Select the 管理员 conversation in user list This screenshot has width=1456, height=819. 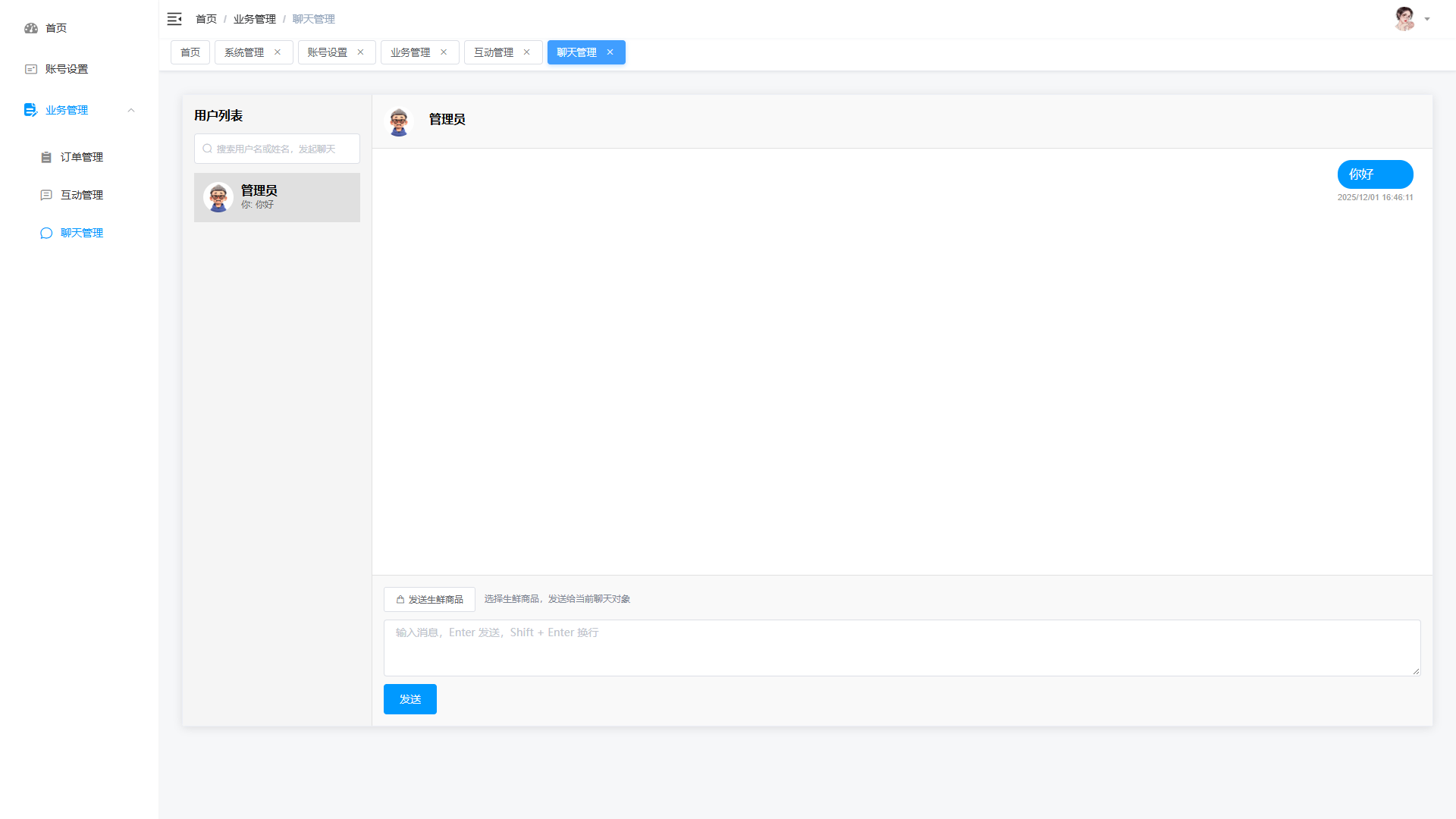coord(277,197)
